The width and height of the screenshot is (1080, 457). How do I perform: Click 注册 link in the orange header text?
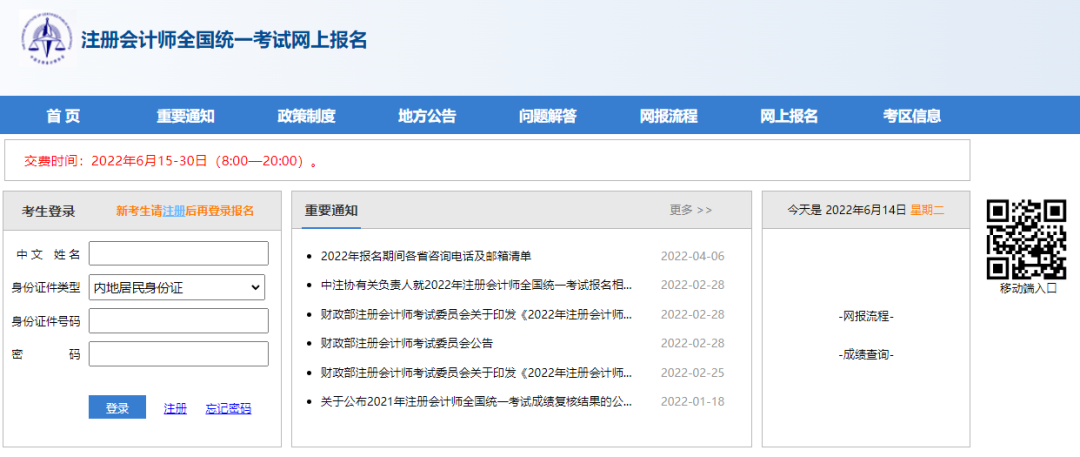coord(174,210)
